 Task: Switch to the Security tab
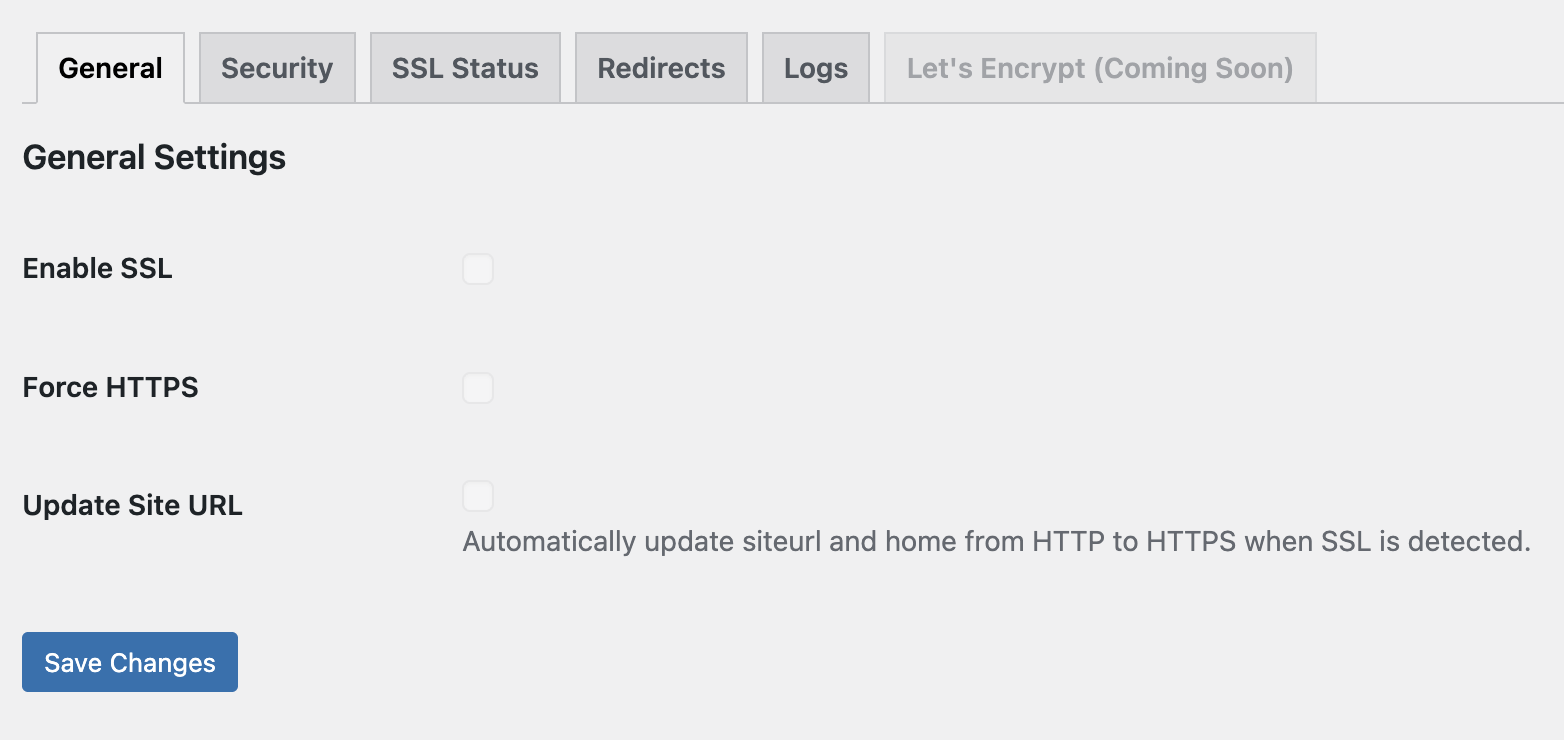[x=277, y=67]
